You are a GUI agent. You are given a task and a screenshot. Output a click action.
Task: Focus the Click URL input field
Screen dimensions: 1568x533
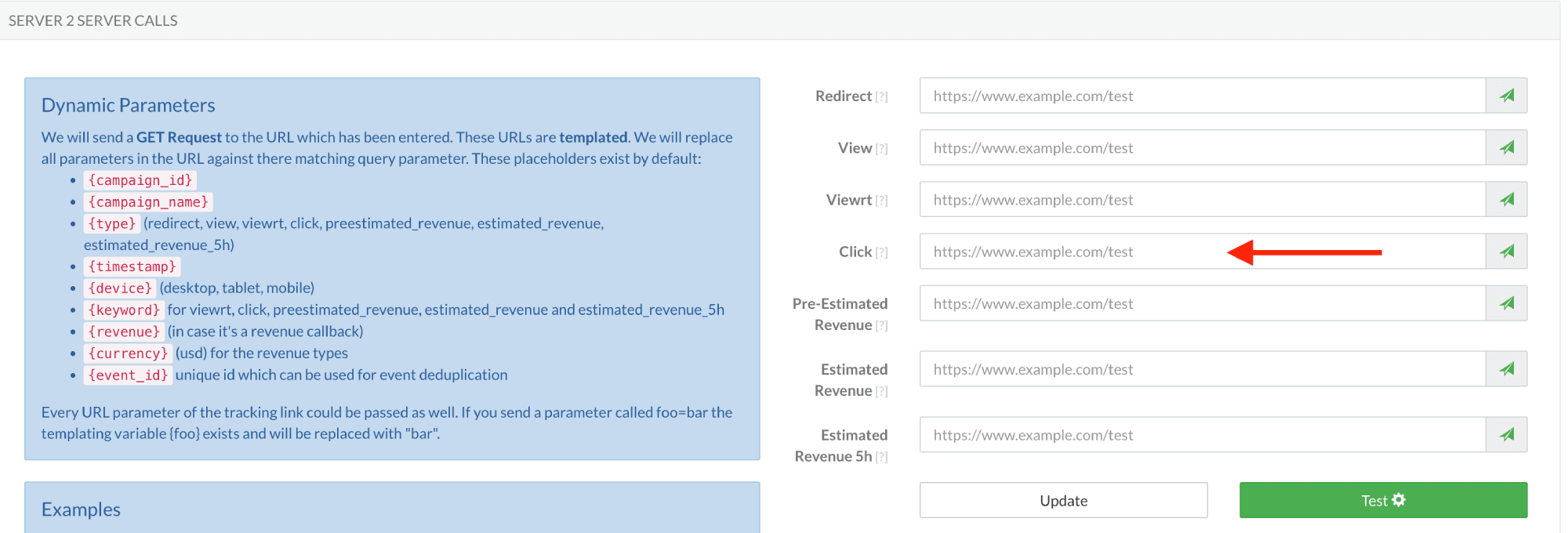pos(1203,251)
